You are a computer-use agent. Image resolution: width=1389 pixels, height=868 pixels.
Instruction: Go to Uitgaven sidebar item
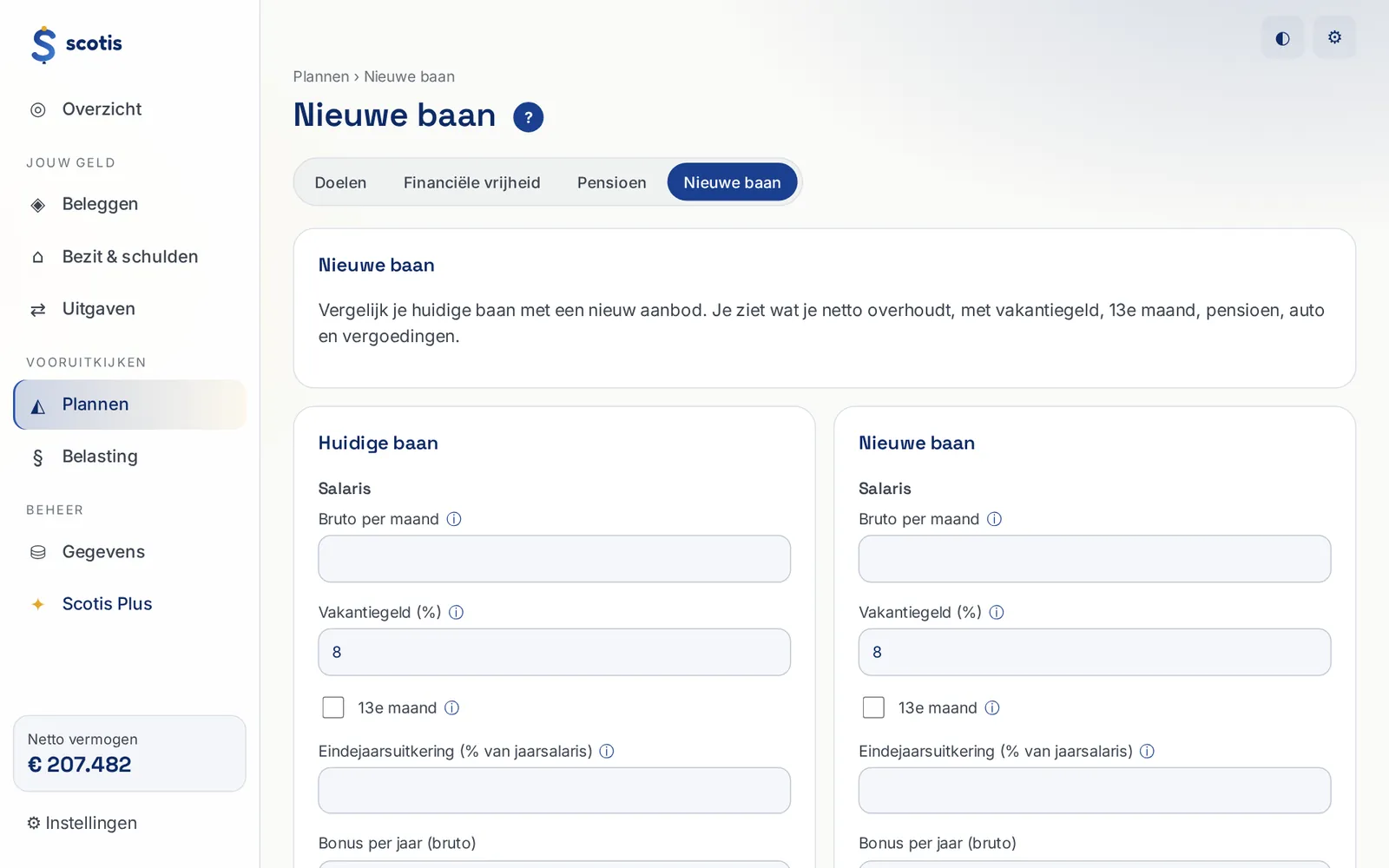130,309
